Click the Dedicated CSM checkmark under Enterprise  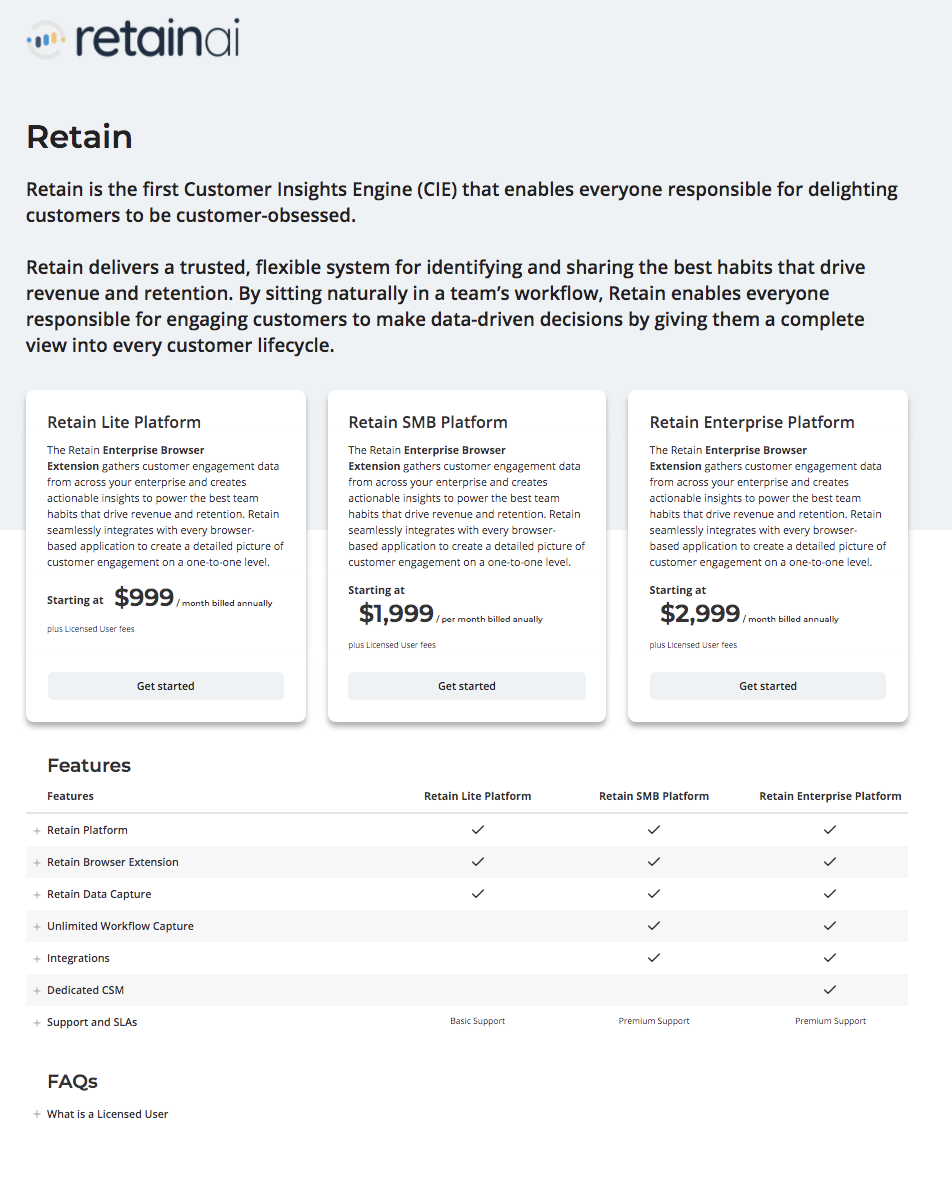830,990
